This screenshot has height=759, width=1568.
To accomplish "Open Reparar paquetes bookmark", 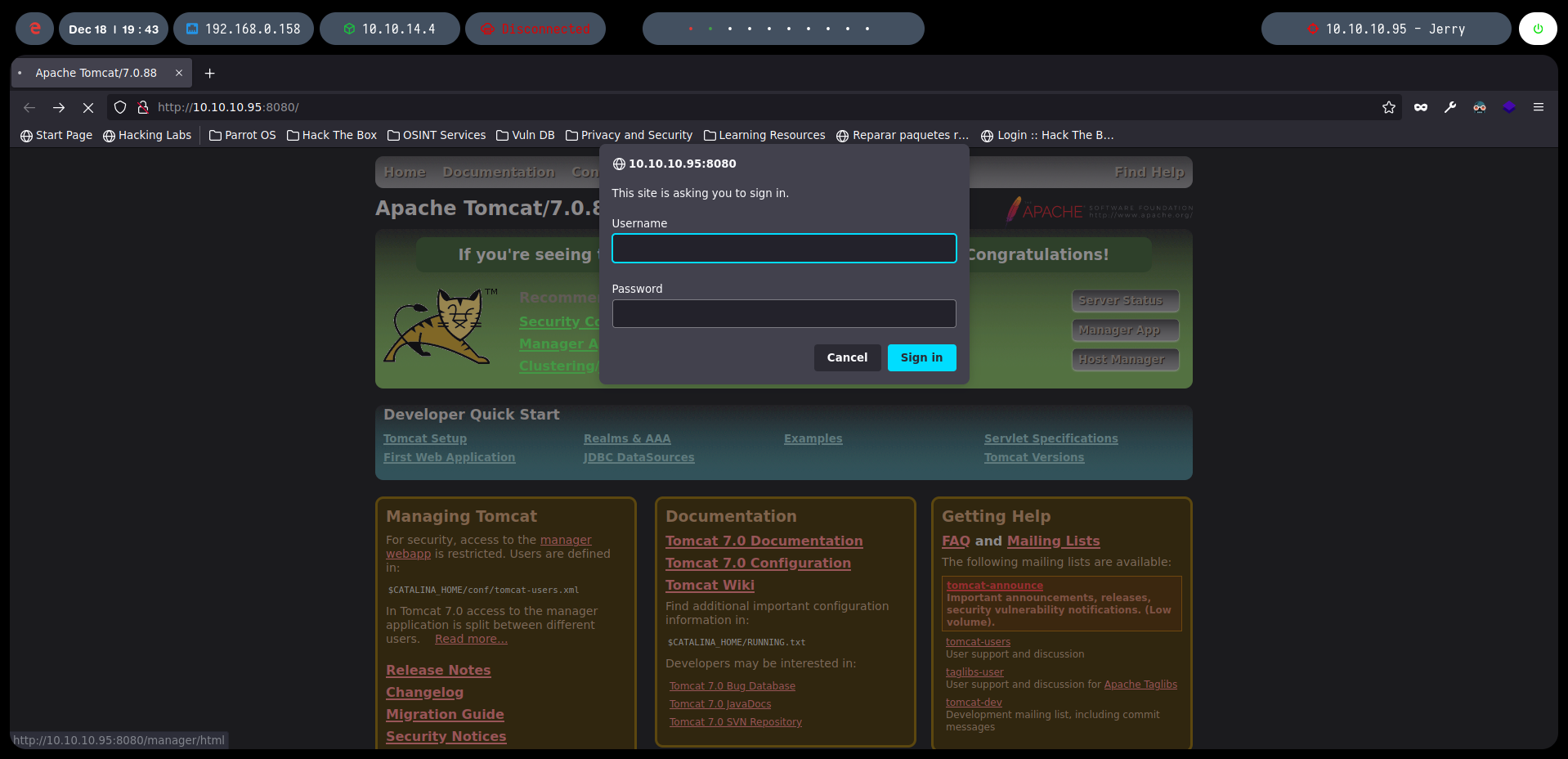I will [903, 135].
